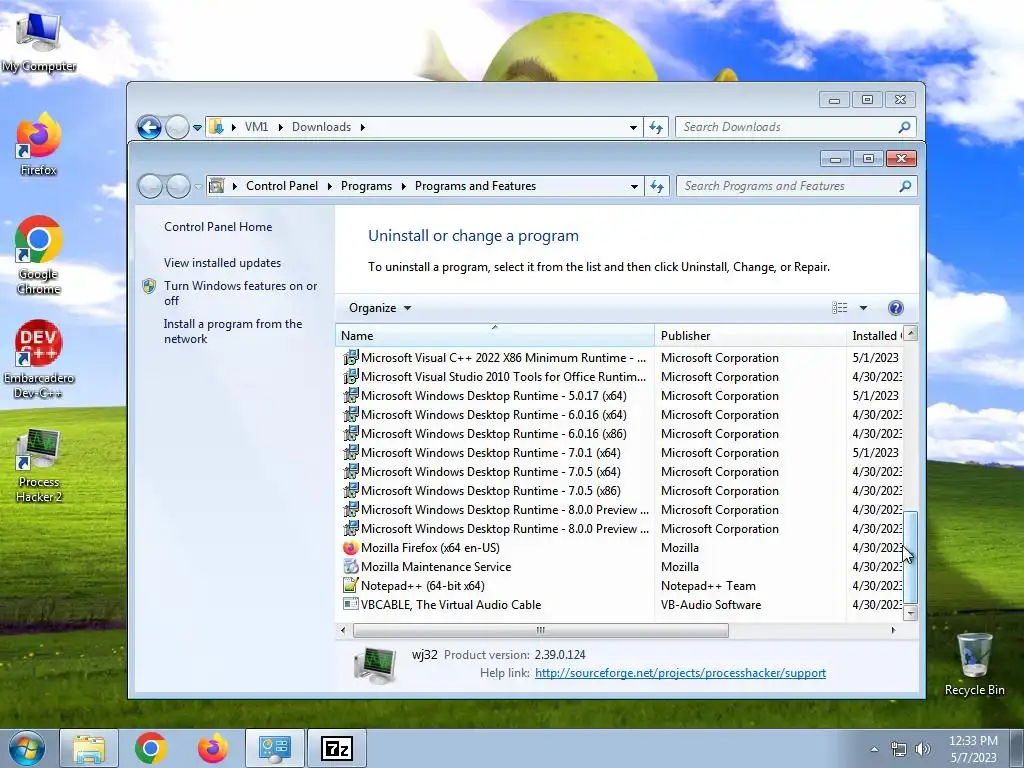
Task: Open Embarcadero Dev-C++ desktop shortcut
Action: (x=39, y=359)
